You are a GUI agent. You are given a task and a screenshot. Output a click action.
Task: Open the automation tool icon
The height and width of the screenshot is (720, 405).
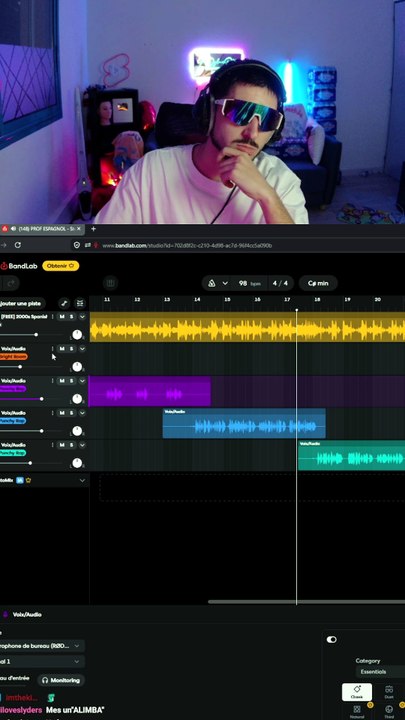click(64, 304)
